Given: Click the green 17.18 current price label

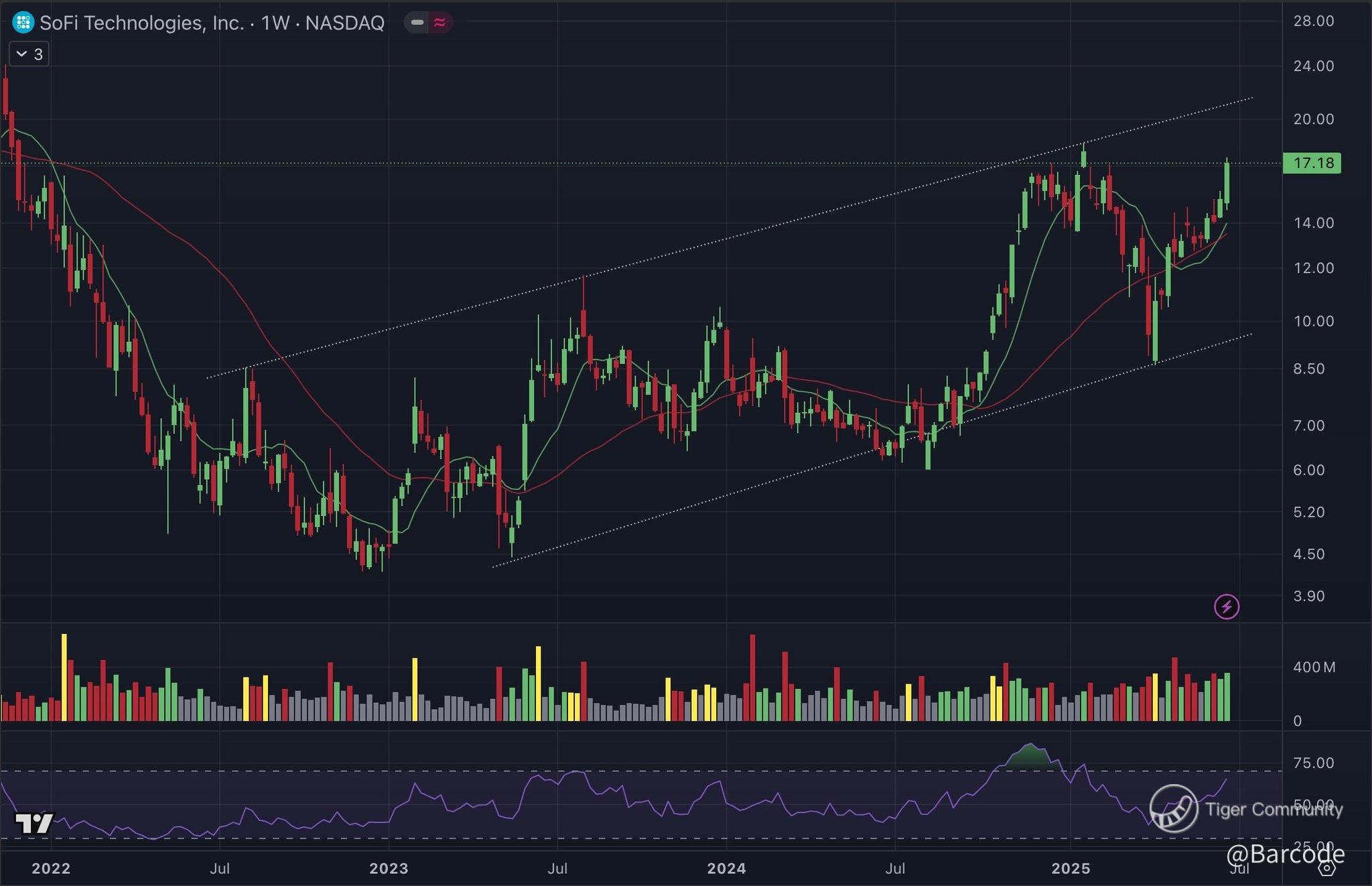Looking at the screenshot, I should point(1312,163).
